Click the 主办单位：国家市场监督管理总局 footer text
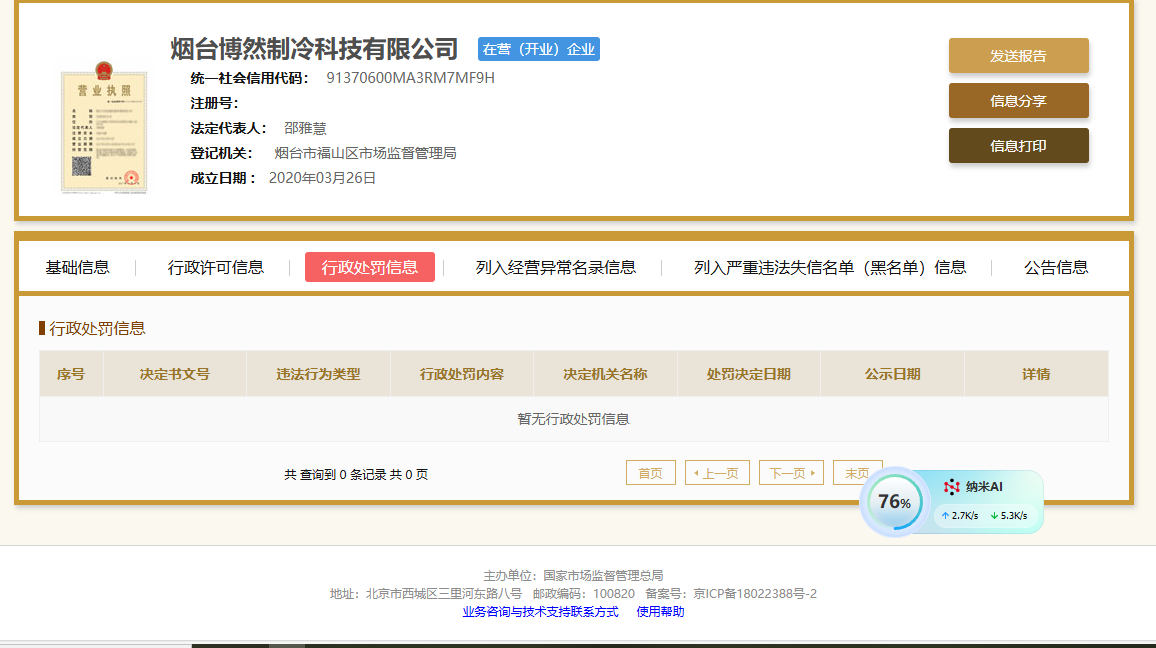The height and width of the screenshot is (648, 1156). click(x=574, y=576)
